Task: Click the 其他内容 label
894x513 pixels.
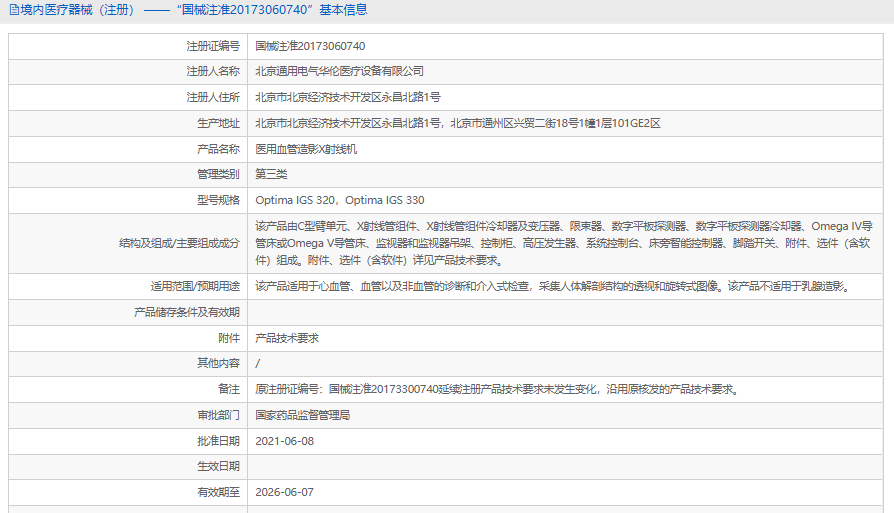Action: 218,363
